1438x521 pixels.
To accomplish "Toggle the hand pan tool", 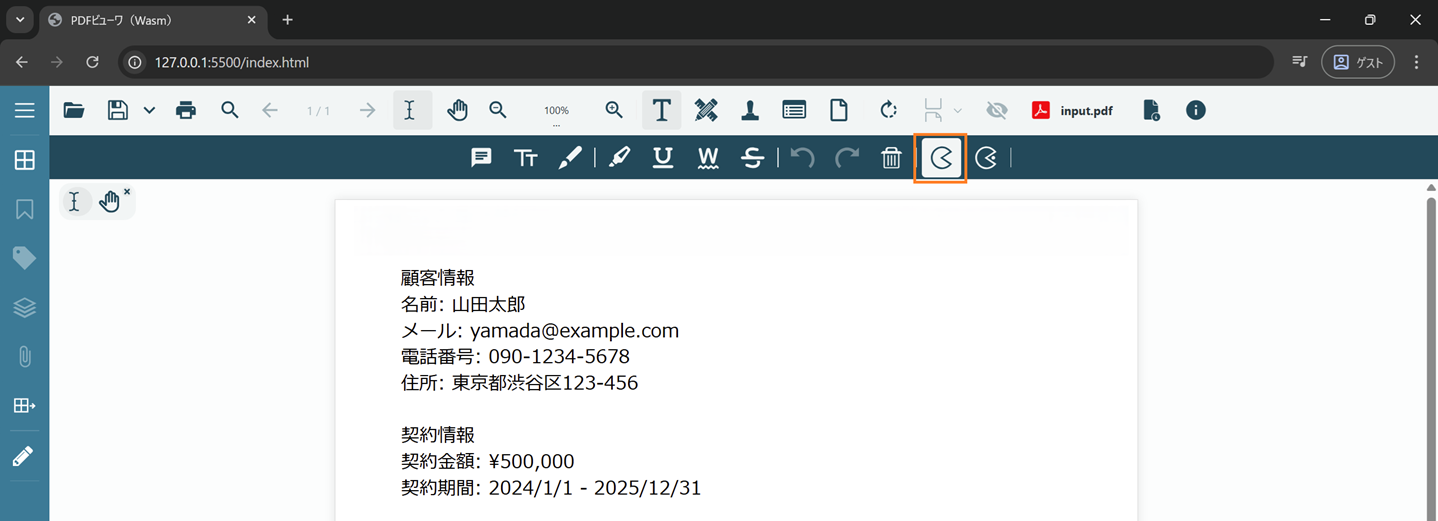I will click(458, 110).
